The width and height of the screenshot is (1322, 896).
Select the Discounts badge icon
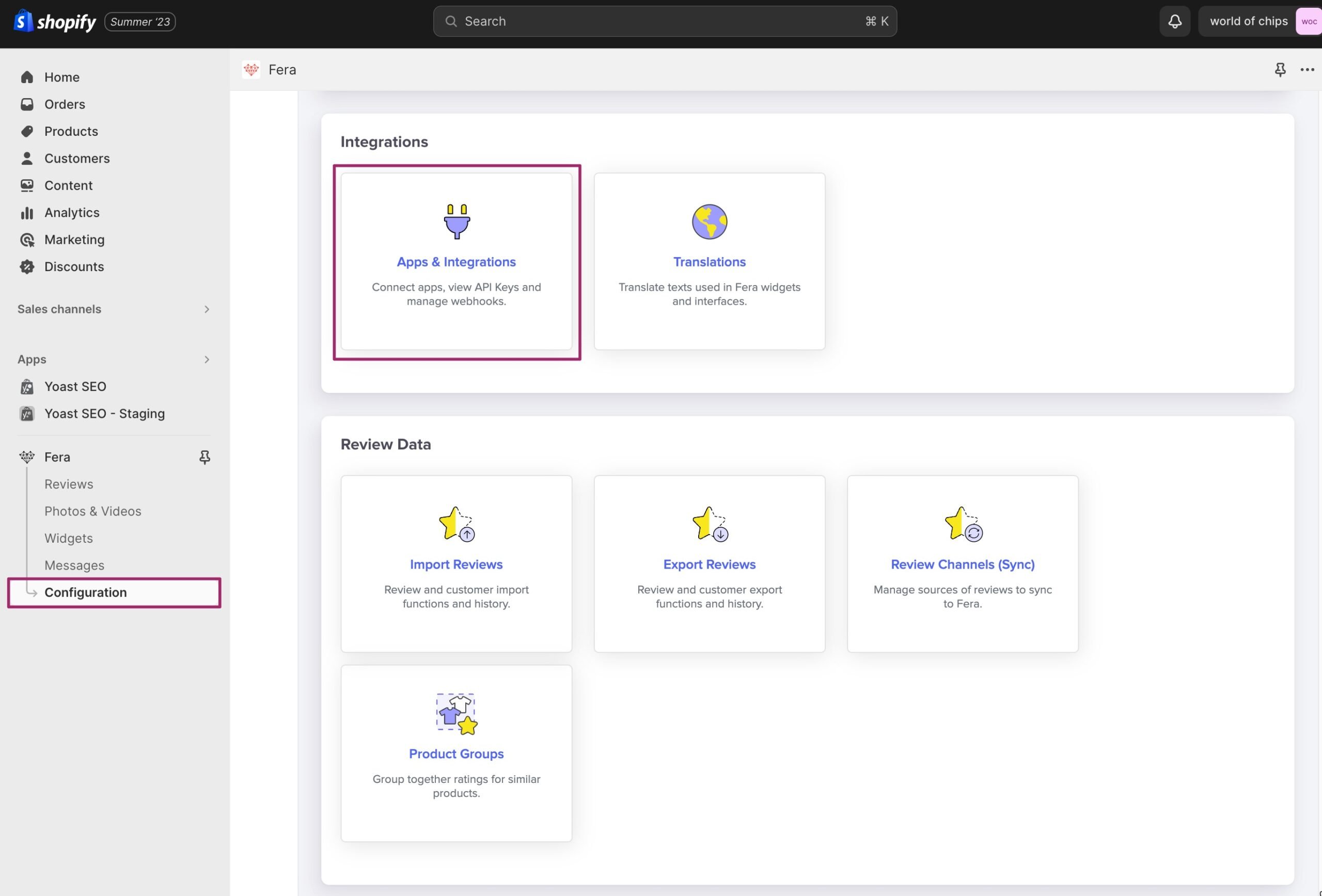(x=27, y=266)
